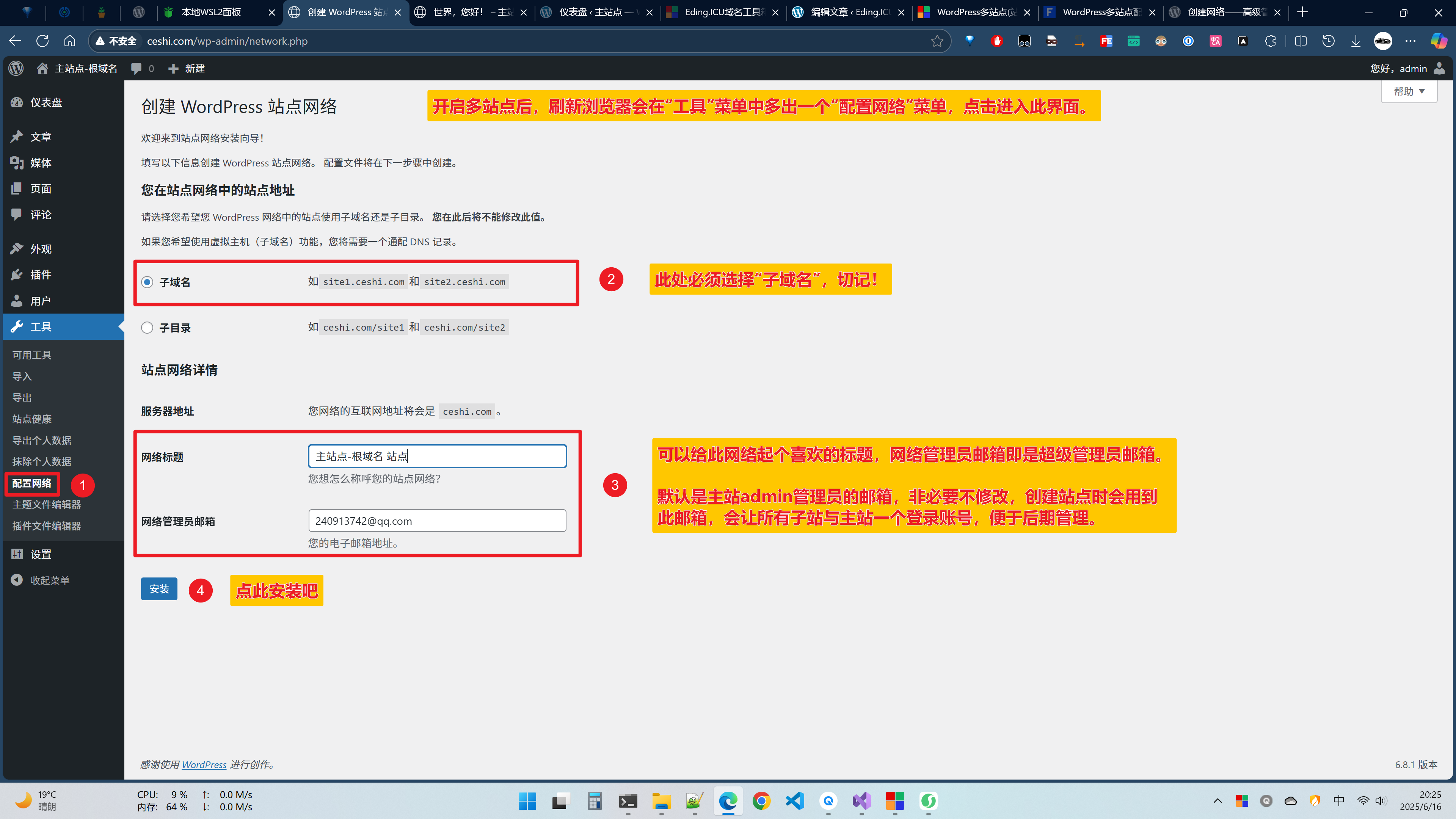1456x819 pixels.
Task: Open 可用工具 submenu item
Action: [31, 355]
